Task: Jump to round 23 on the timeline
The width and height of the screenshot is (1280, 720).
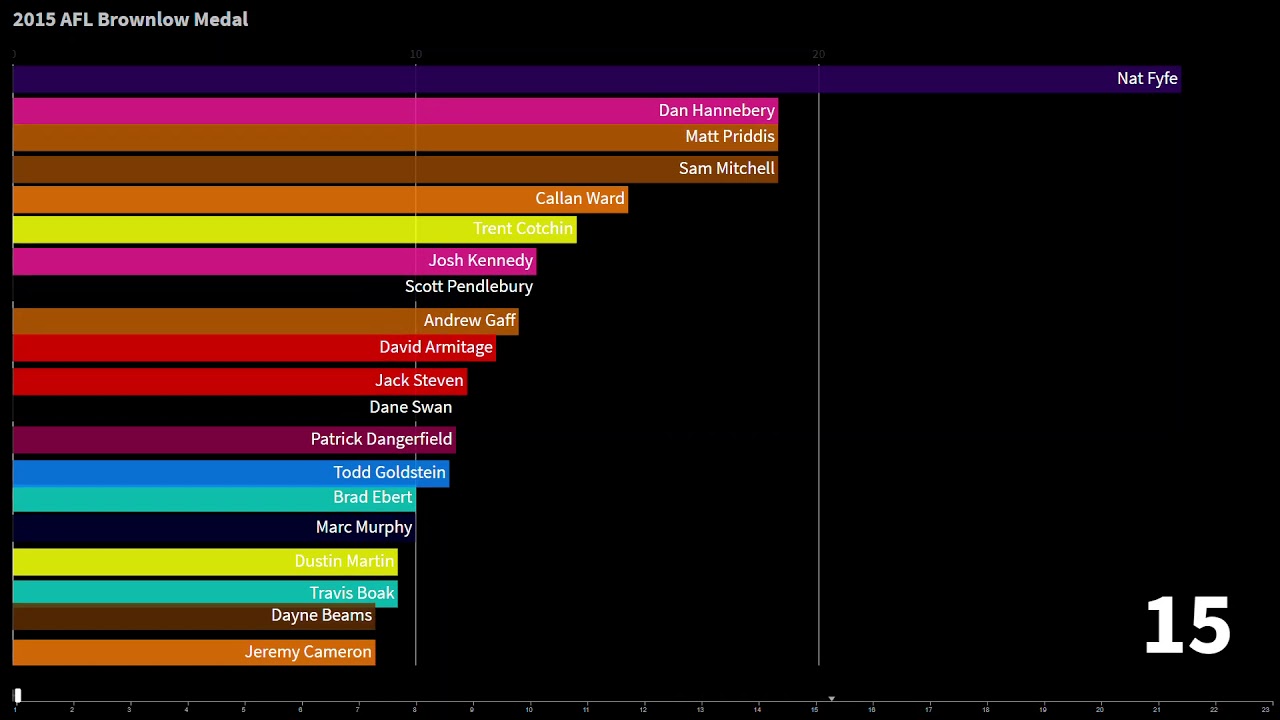Action: pos(1266,709)
